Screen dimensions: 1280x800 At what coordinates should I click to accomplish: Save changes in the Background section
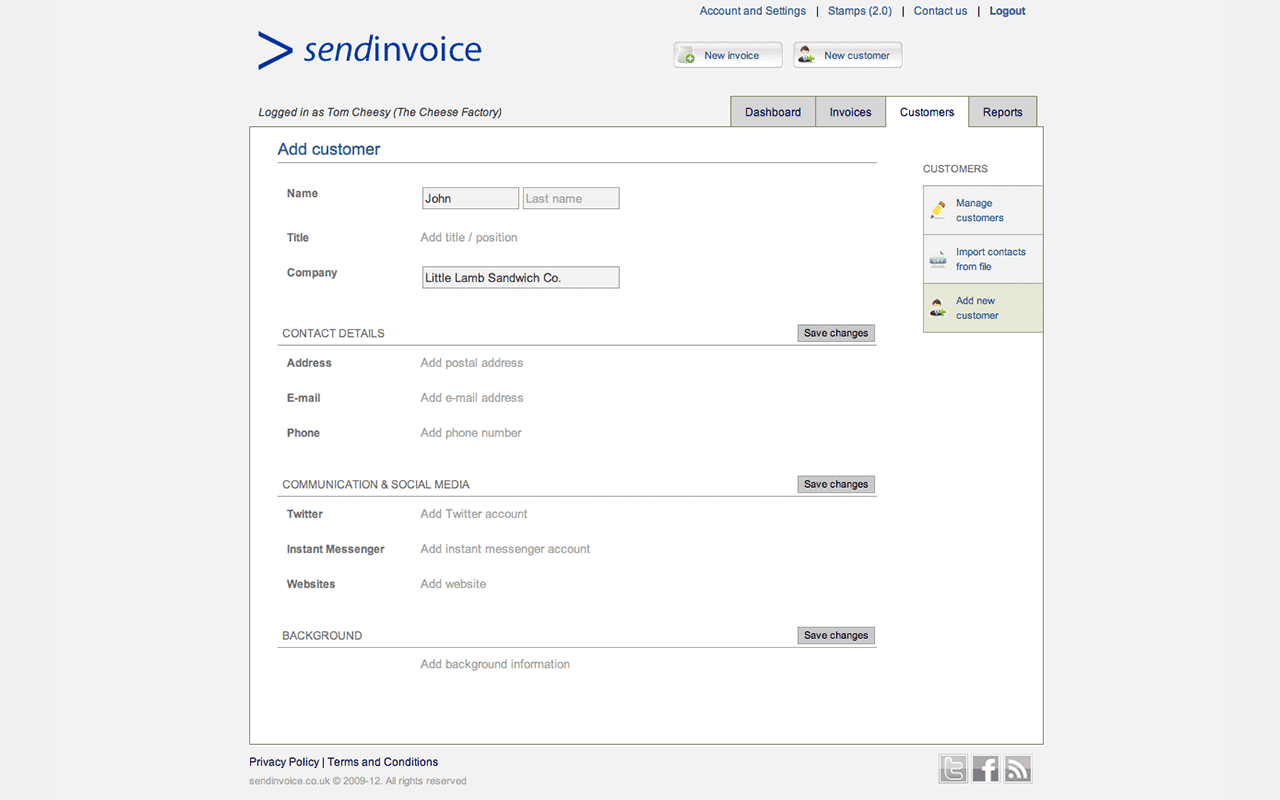click(x=836, y=634)
